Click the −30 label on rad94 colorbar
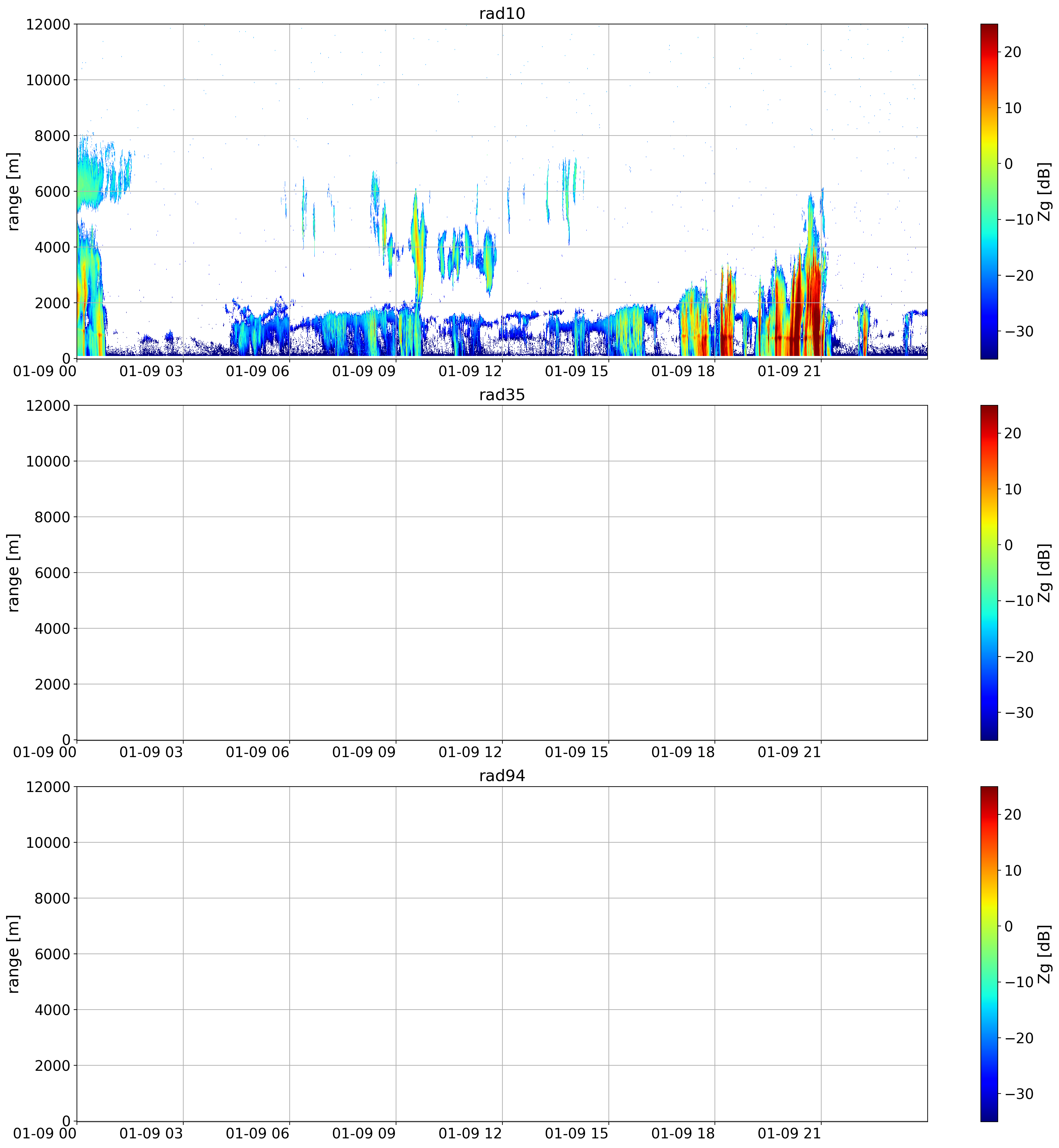Image resolution: width=1059 pixels, height=1148 pixels. point(1017,1094)
